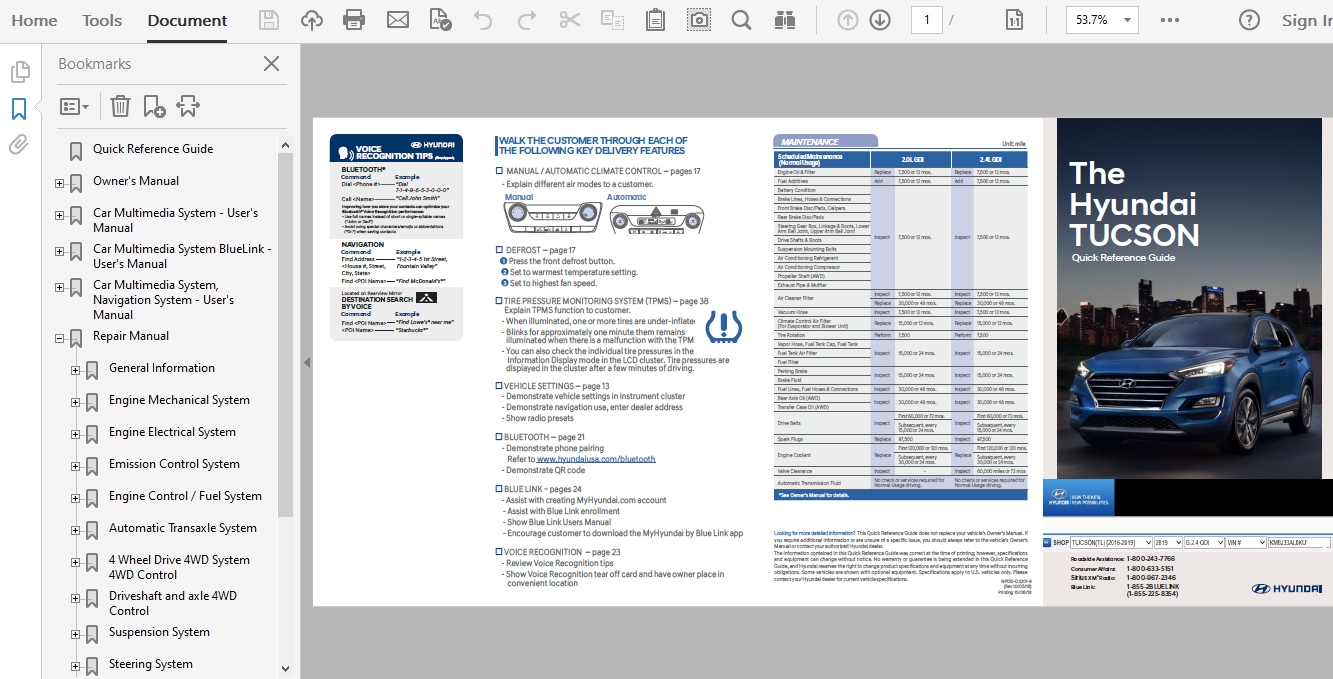1333x679 pixels.
Task: Delete selected bookmark with trash icon
Action: click(x=120, y=106)
